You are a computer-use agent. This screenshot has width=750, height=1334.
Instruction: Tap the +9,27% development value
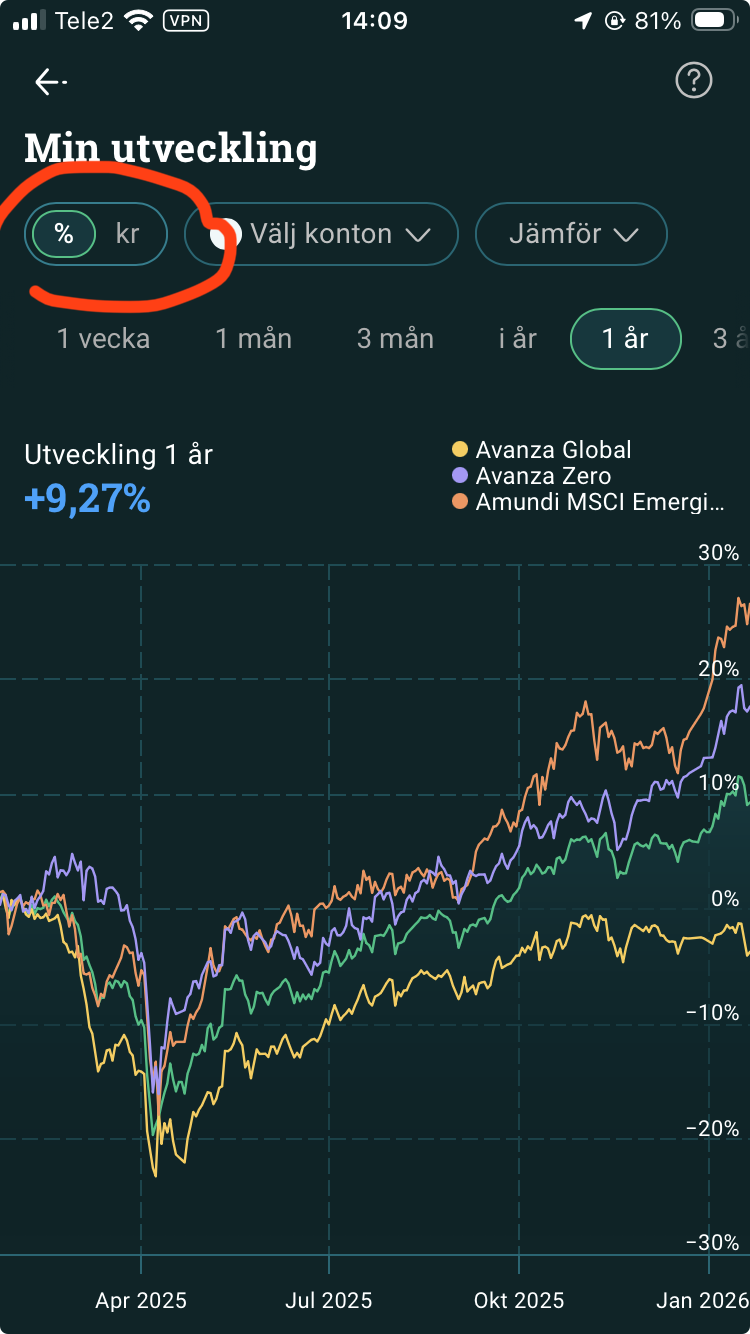pos(87,498)
